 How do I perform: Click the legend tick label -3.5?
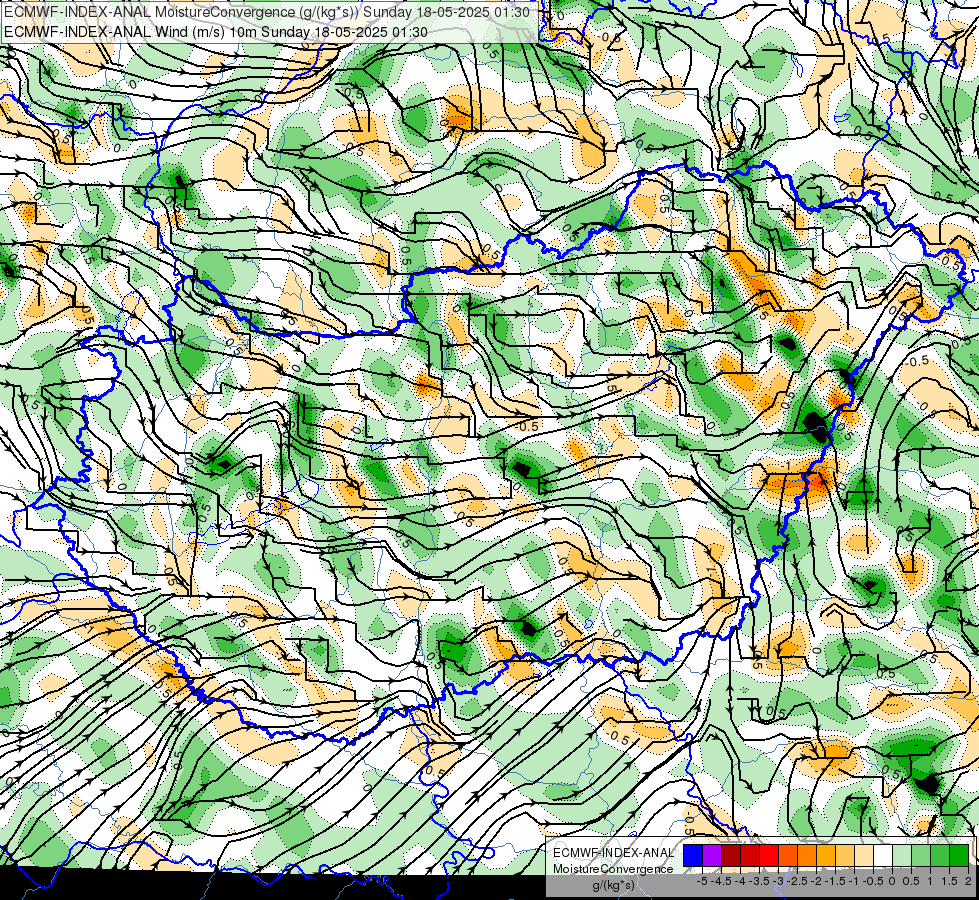(760, 881)
